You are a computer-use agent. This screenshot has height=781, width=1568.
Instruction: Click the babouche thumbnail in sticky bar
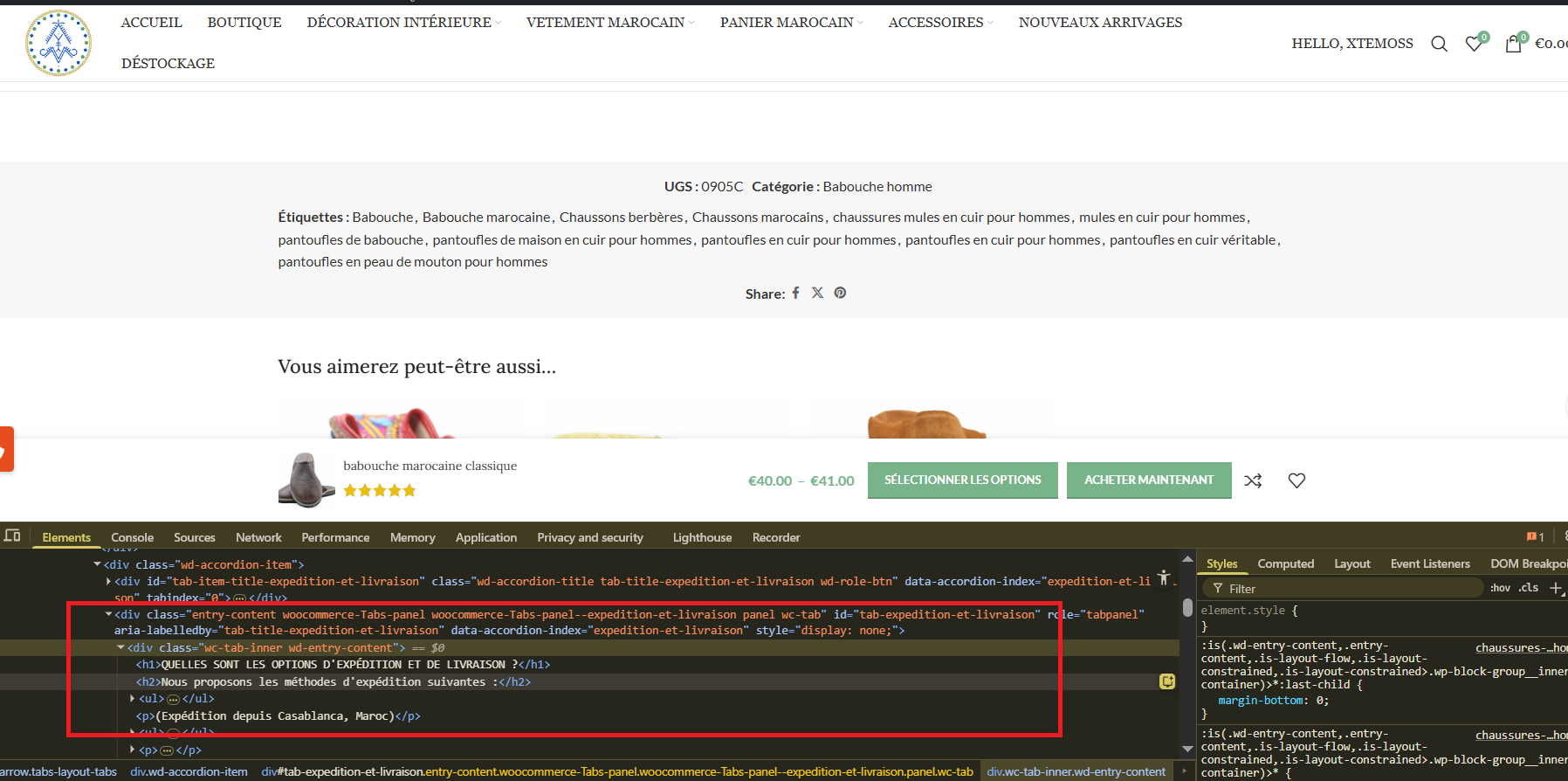coord(306,480)
